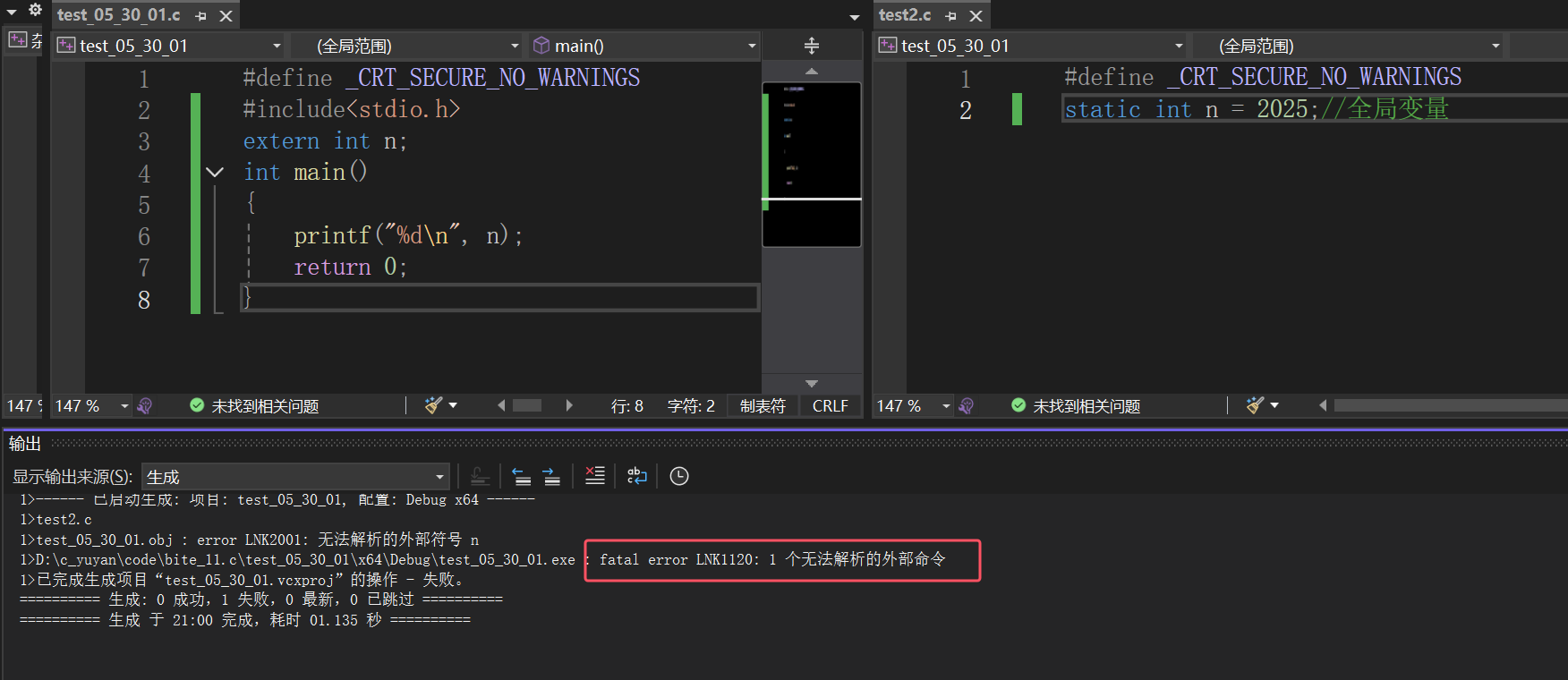Clear all output icon
The width and height of the screenshot is (1568, 680).
594,476
